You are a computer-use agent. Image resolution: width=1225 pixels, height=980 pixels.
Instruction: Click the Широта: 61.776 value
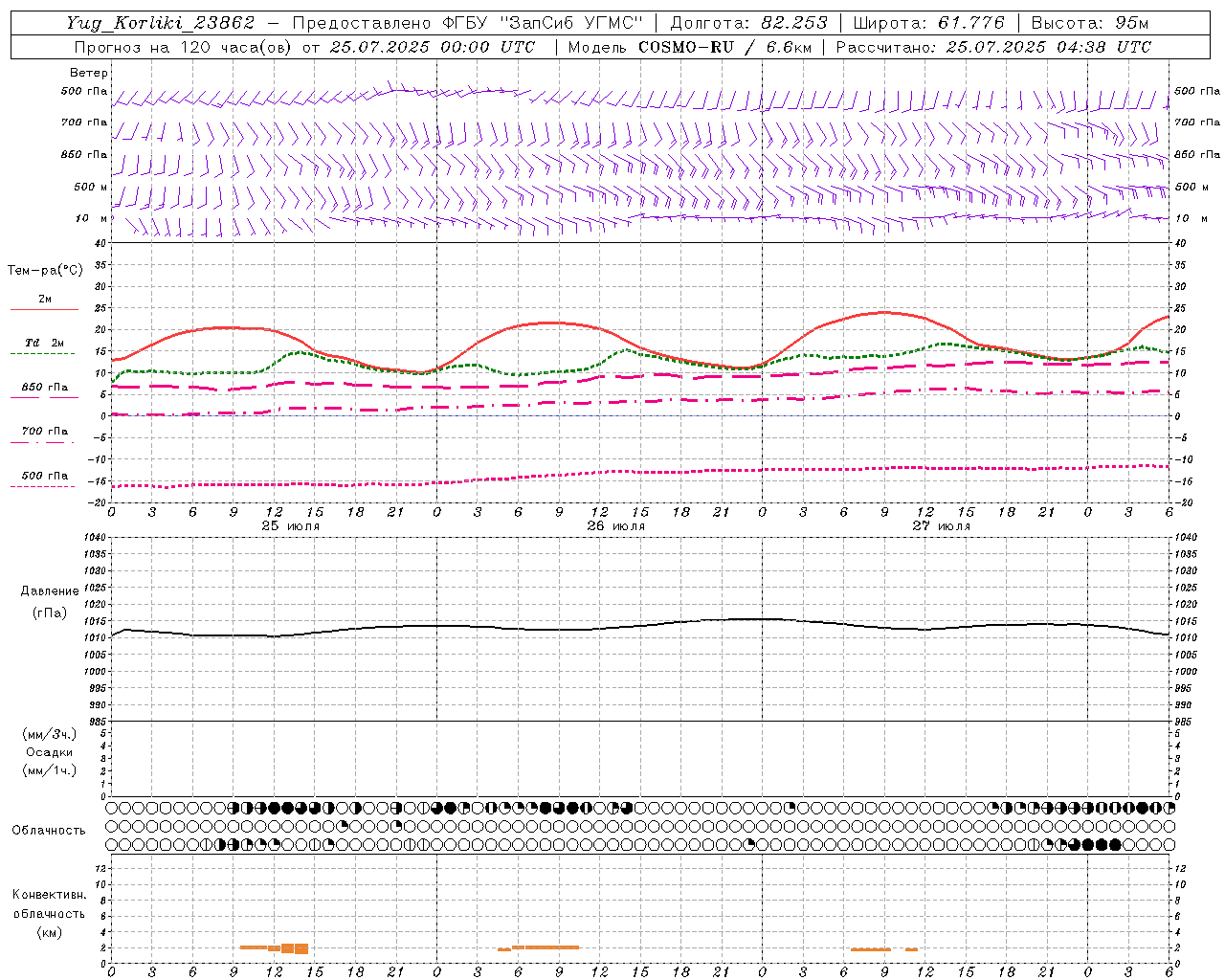point(929,23)
